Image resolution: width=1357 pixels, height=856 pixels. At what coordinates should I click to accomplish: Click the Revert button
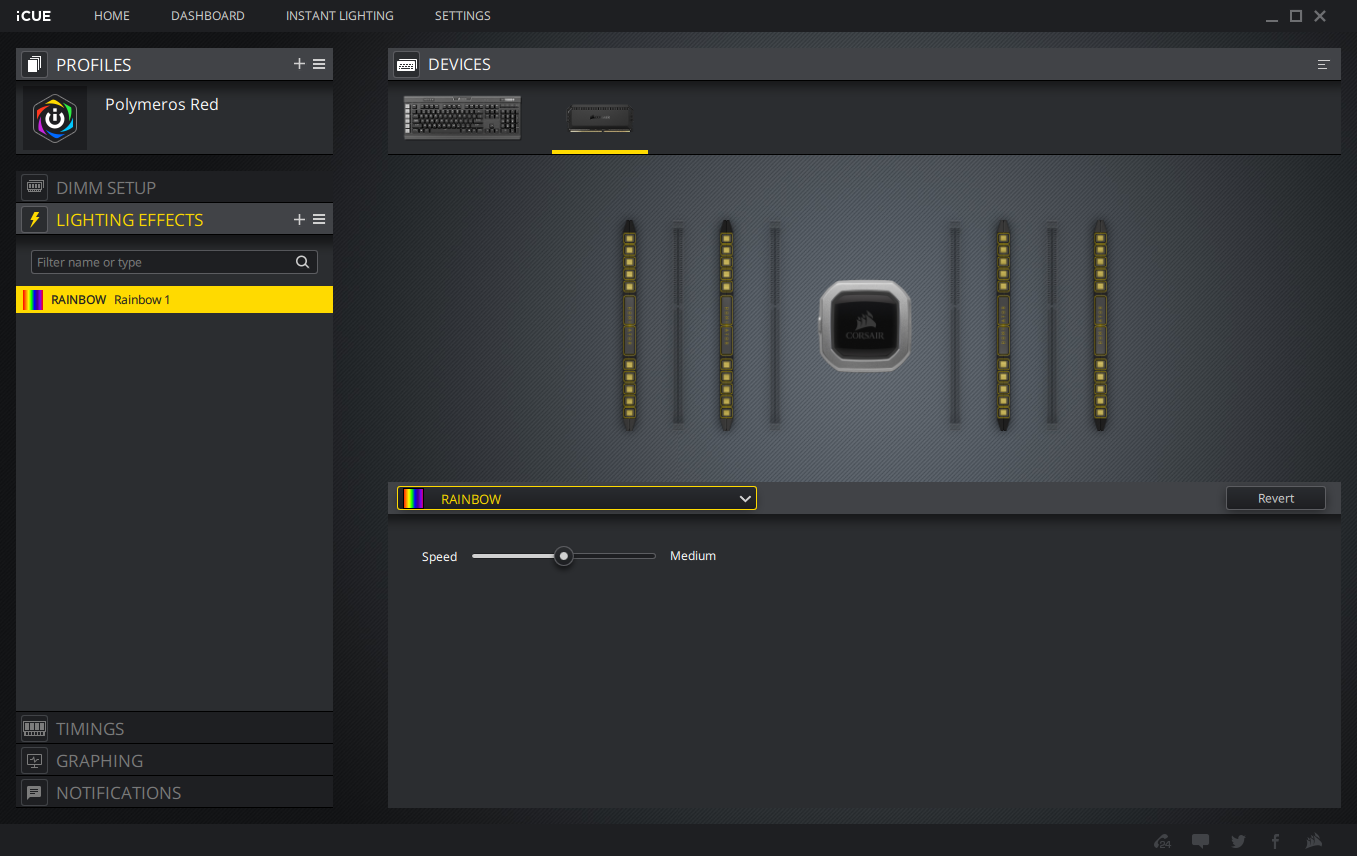(x=1276, y=498)
